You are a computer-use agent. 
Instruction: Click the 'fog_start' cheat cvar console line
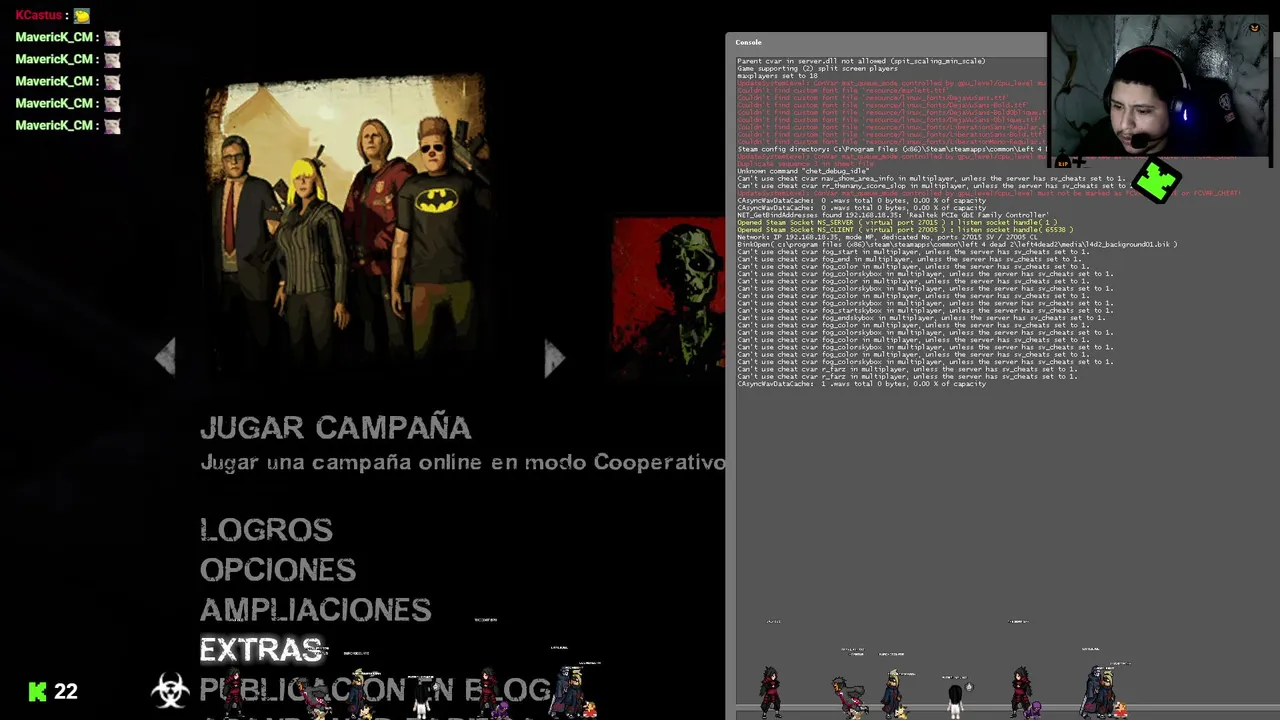coord(913,252)
